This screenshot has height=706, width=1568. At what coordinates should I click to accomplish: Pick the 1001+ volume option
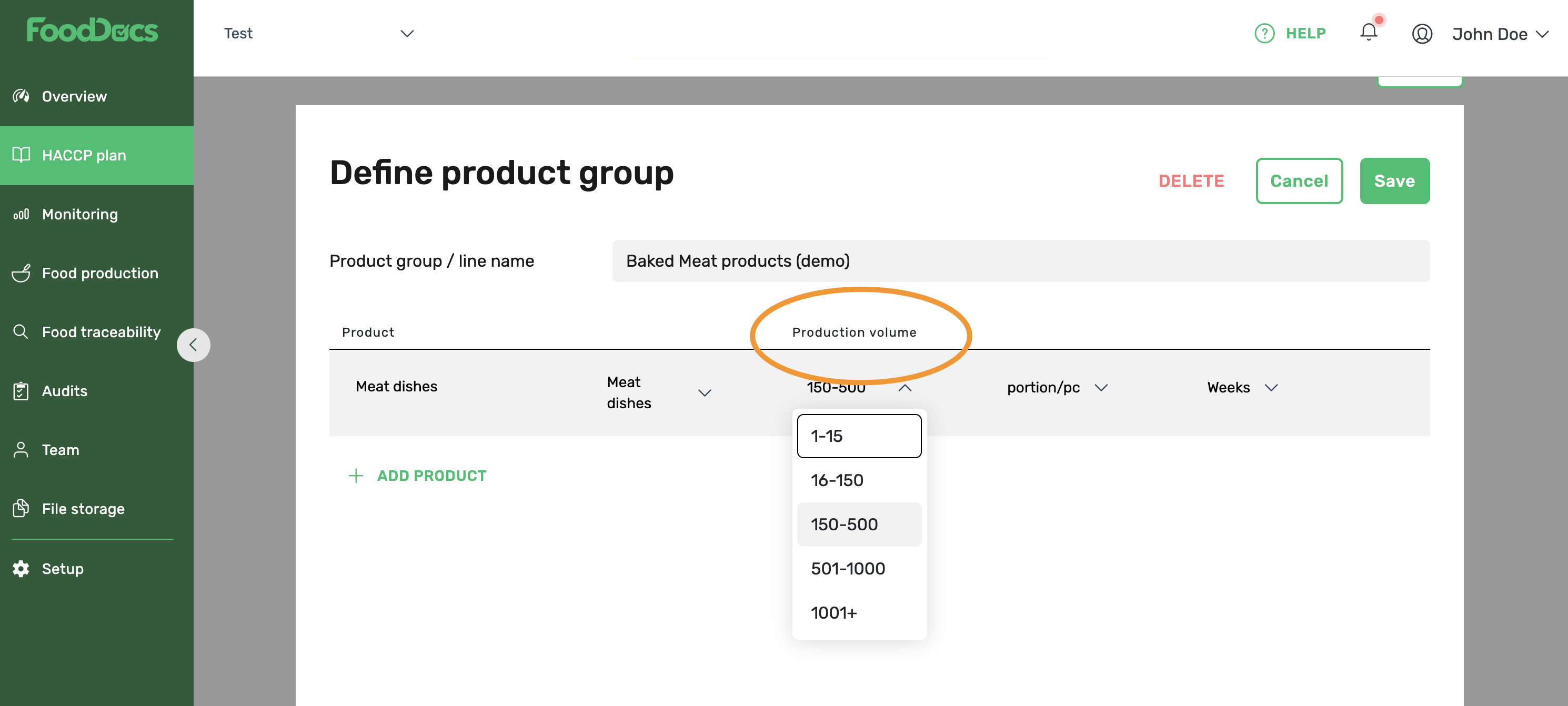click(x=859, y=612)
